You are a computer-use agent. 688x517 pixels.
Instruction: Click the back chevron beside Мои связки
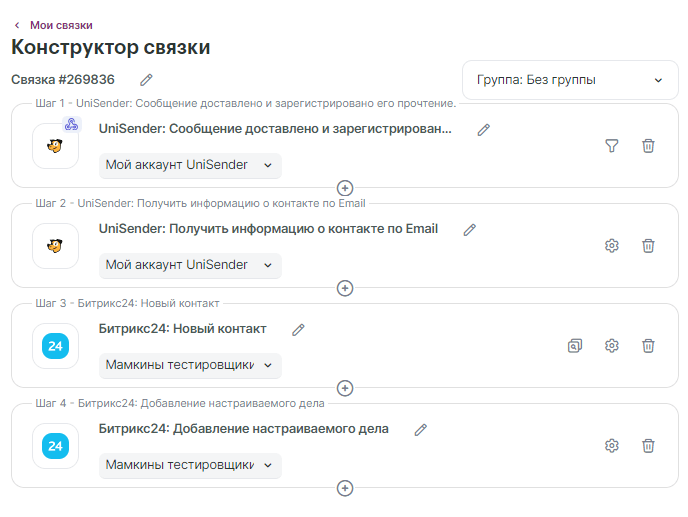pyautogui.click(x=17, y=25)
